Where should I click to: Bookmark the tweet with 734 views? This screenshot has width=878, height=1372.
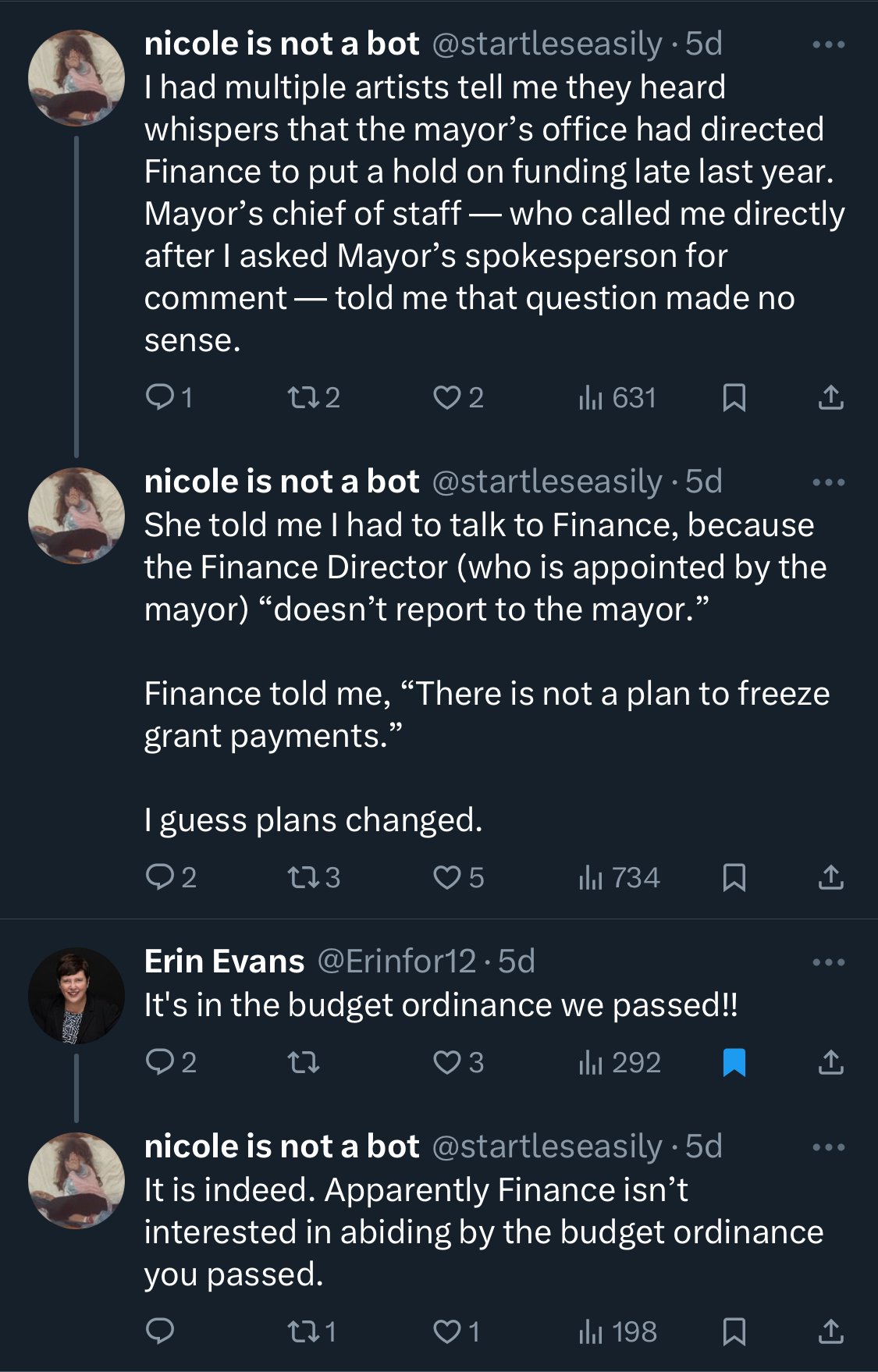coord(734,878)
